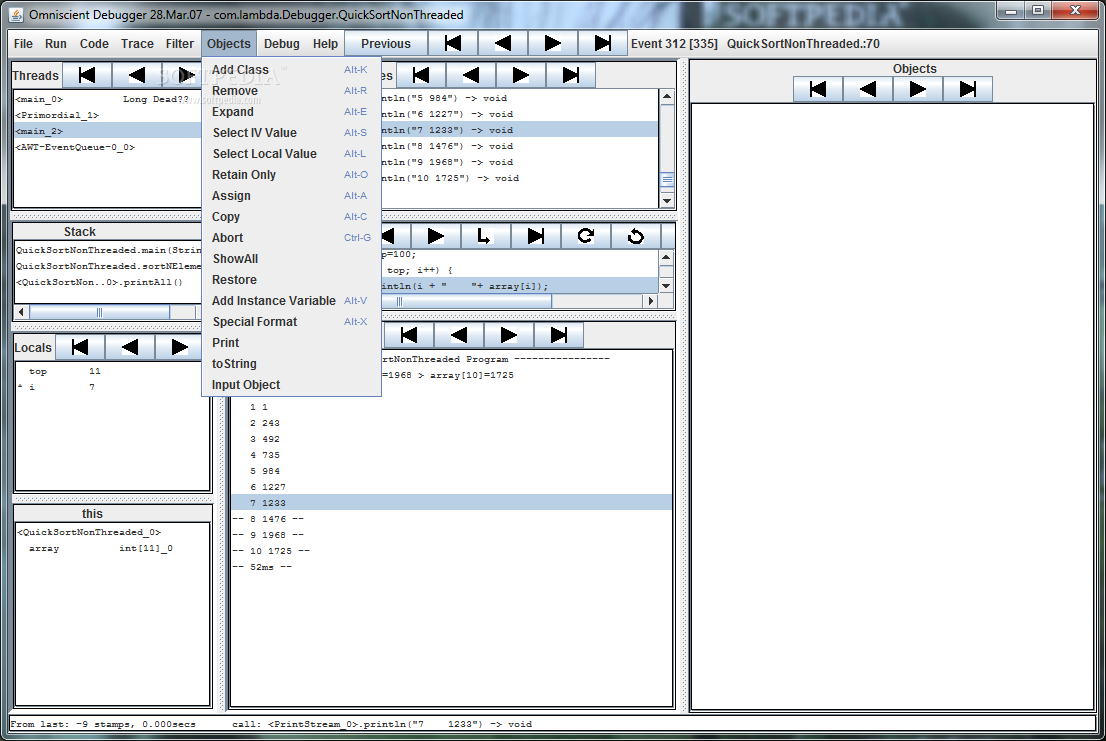
Task: Jump to last event in main toolbar
Action: (x=602, y=43)
